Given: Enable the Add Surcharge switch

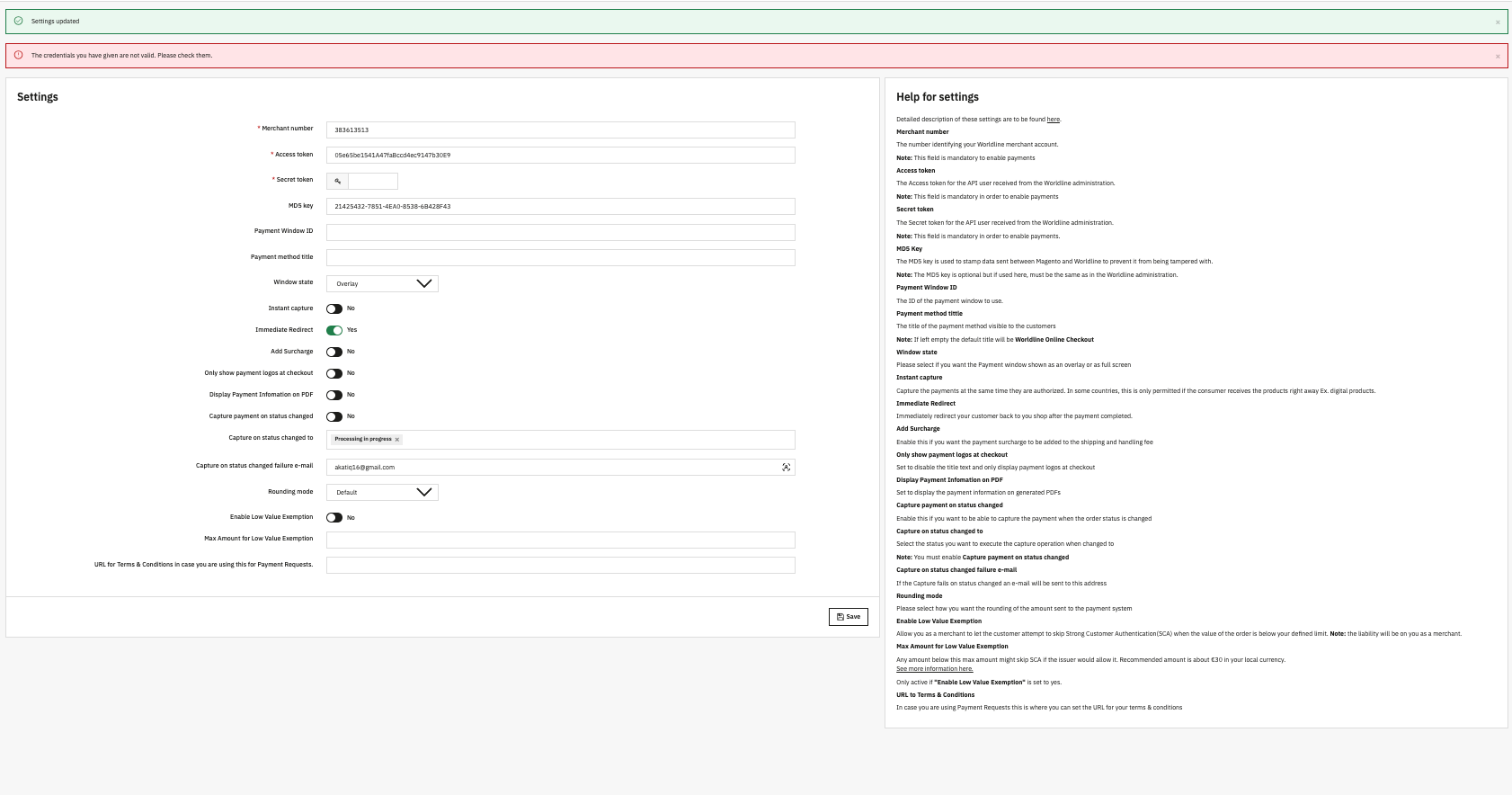Looking at the screenshot, I should coord(334,352).
